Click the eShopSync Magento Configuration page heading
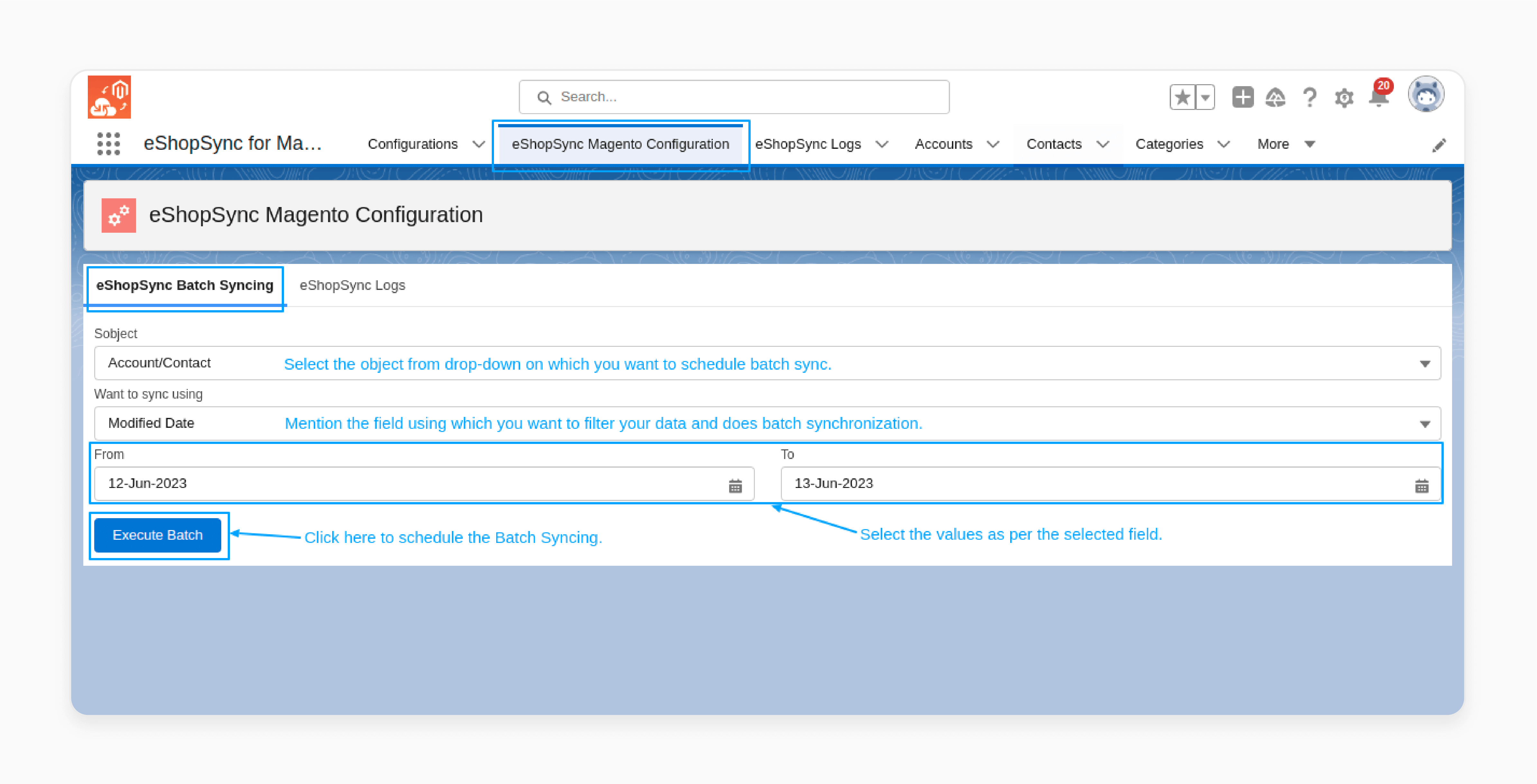The height and width of the screenshot is (784, 1537). 316,215
